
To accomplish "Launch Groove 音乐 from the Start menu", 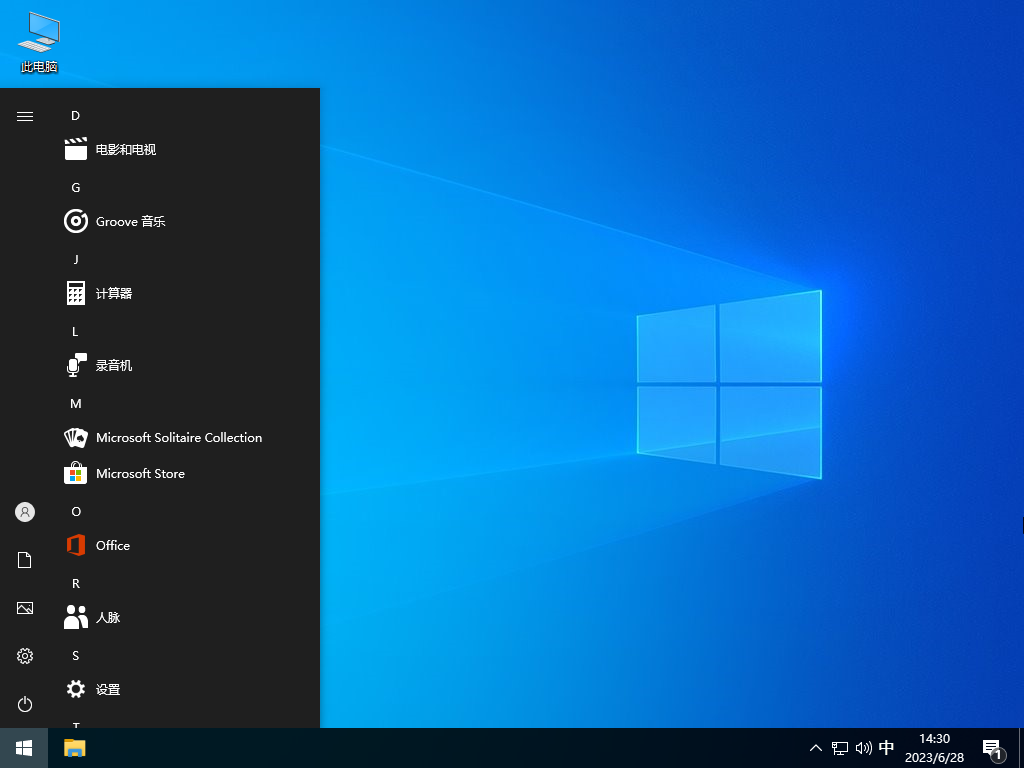I will [x=128, y=221].
